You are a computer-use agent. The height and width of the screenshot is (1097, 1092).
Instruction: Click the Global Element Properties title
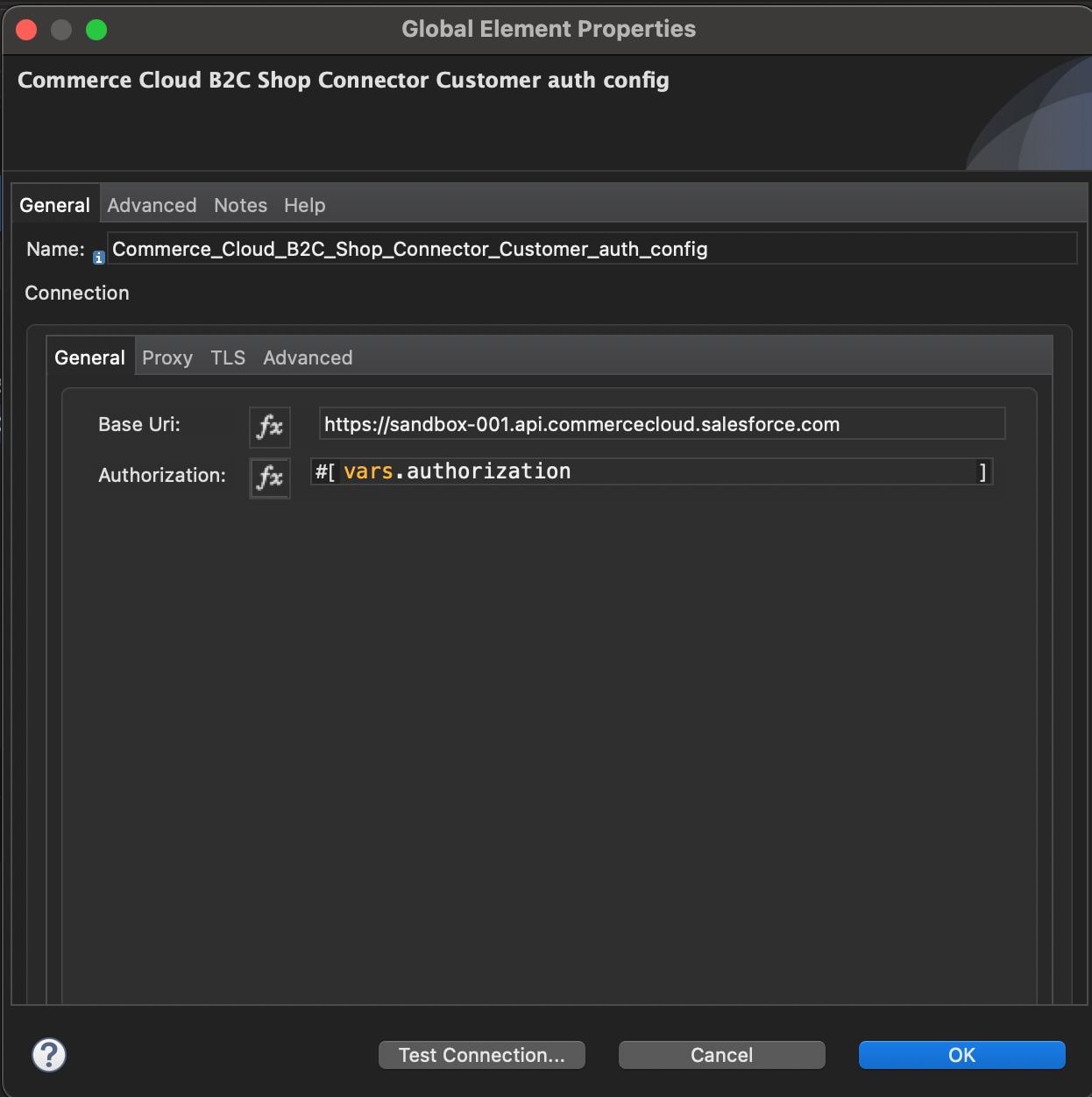pyautogui.click(x=549, y=29)
